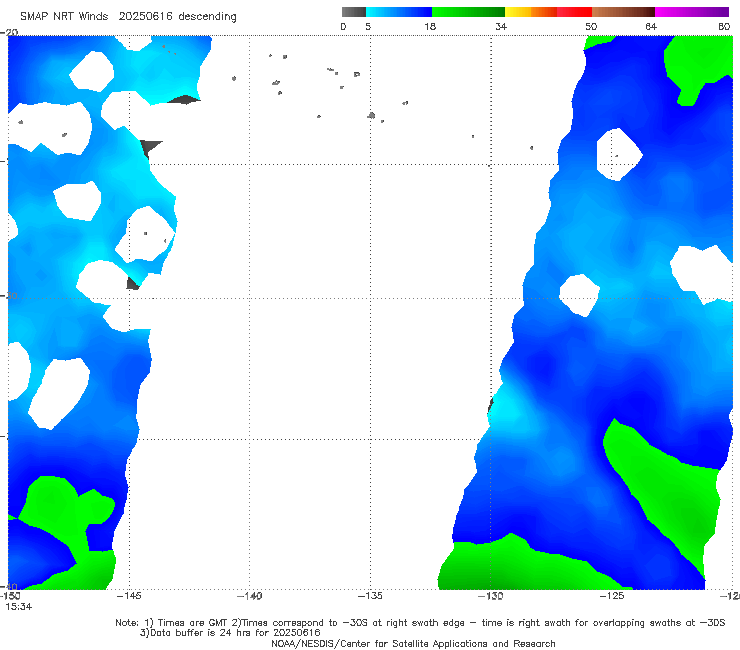Click the green segment of the wind color bar

coord(468,12)
